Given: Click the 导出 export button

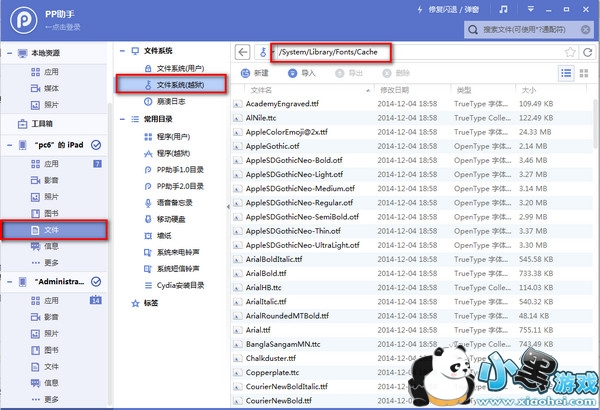Looking at the screenshot, I should [349, 73].
